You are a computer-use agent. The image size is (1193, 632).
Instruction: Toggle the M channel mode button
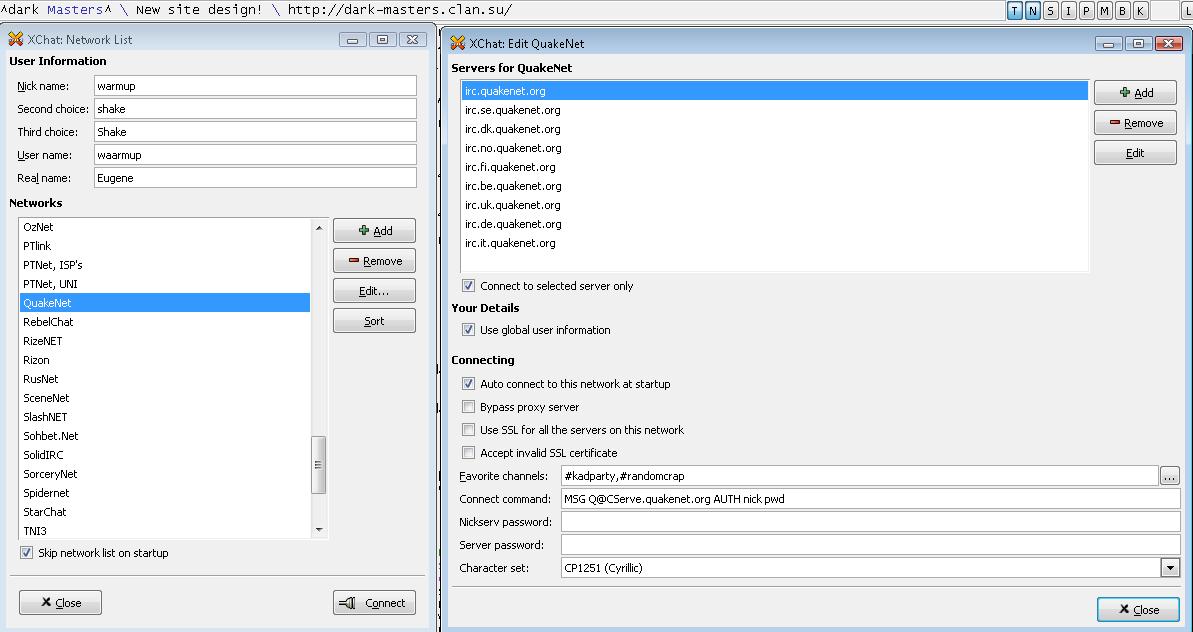[1105, 11]
